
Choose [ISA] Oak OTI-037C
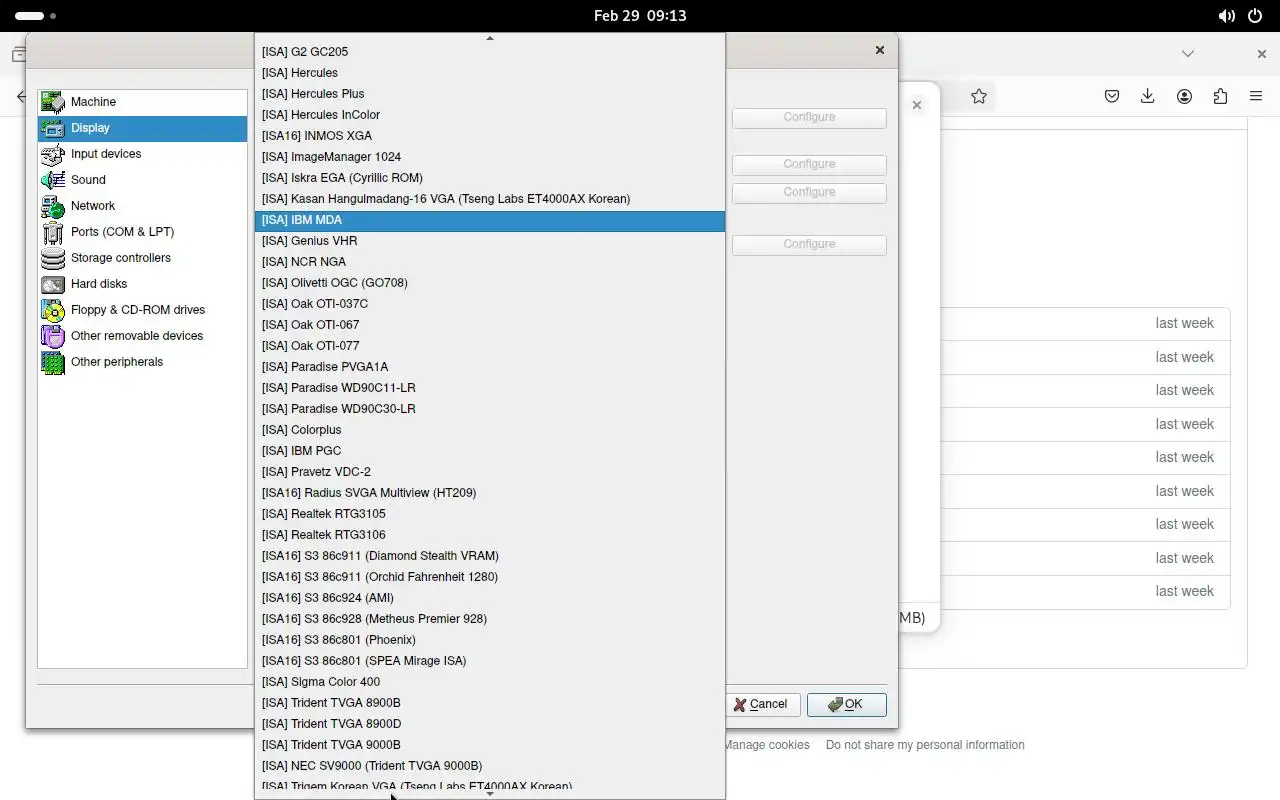(x=490, y=304)
